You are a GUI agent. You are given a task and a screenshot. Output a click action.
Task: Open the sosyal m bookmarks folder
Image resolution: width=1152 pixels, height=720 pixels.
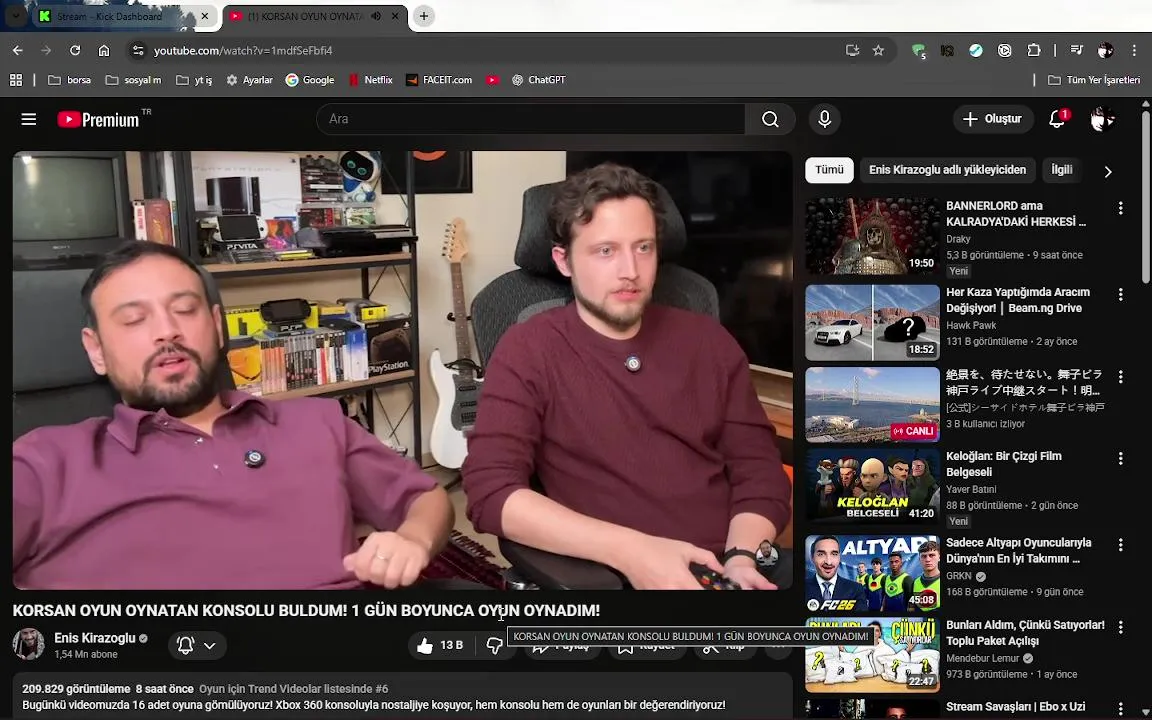click(x=133, y=79)
